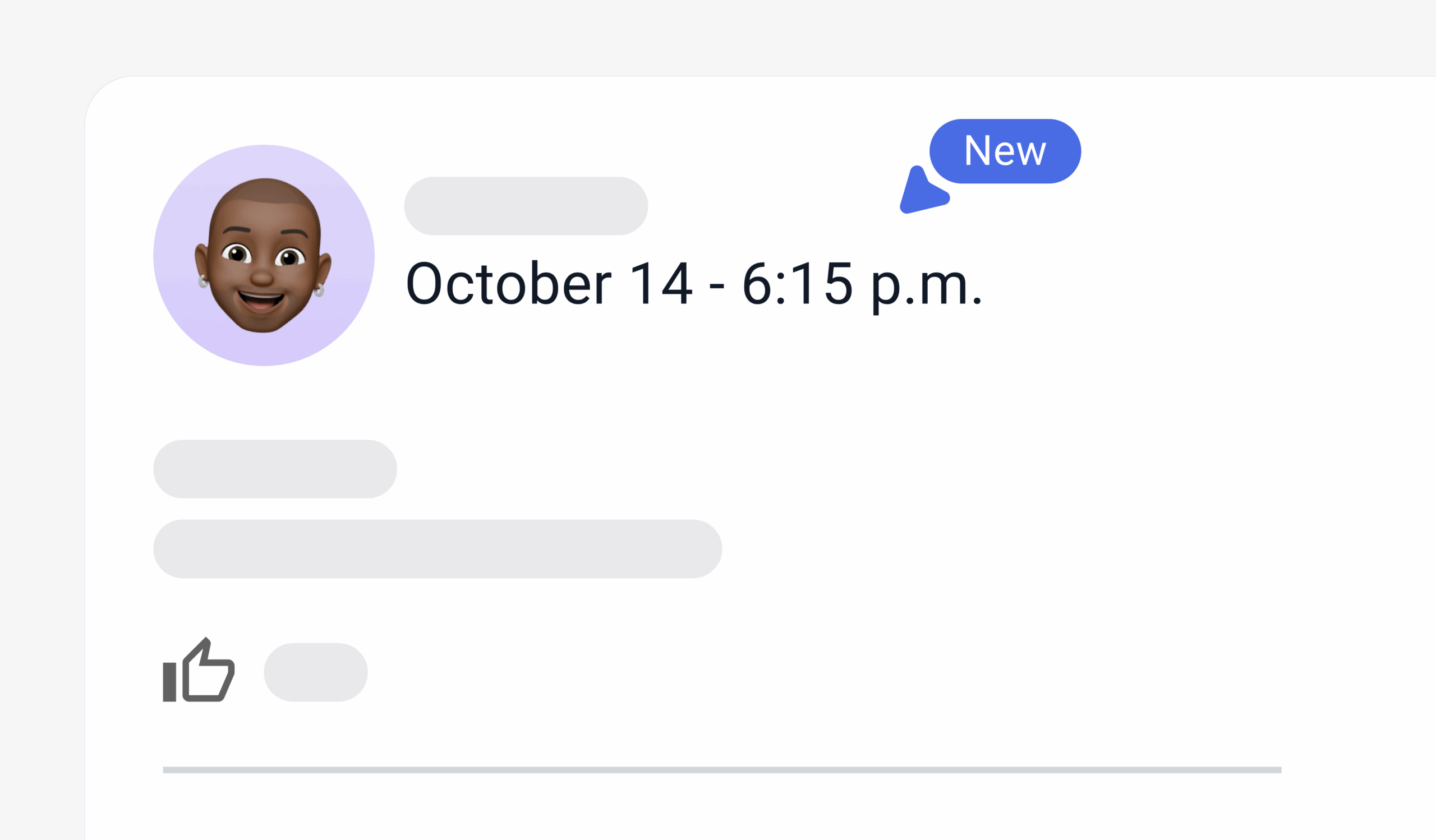Click the memoji's forehead
Image resolution: width=1436 pixels, height=840 pixels.
(x=264, y=205)
